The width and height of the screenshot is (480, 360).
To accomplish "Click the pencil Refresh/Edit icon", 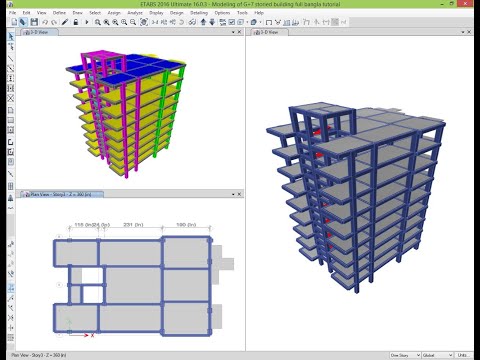I will coord(65,22).
